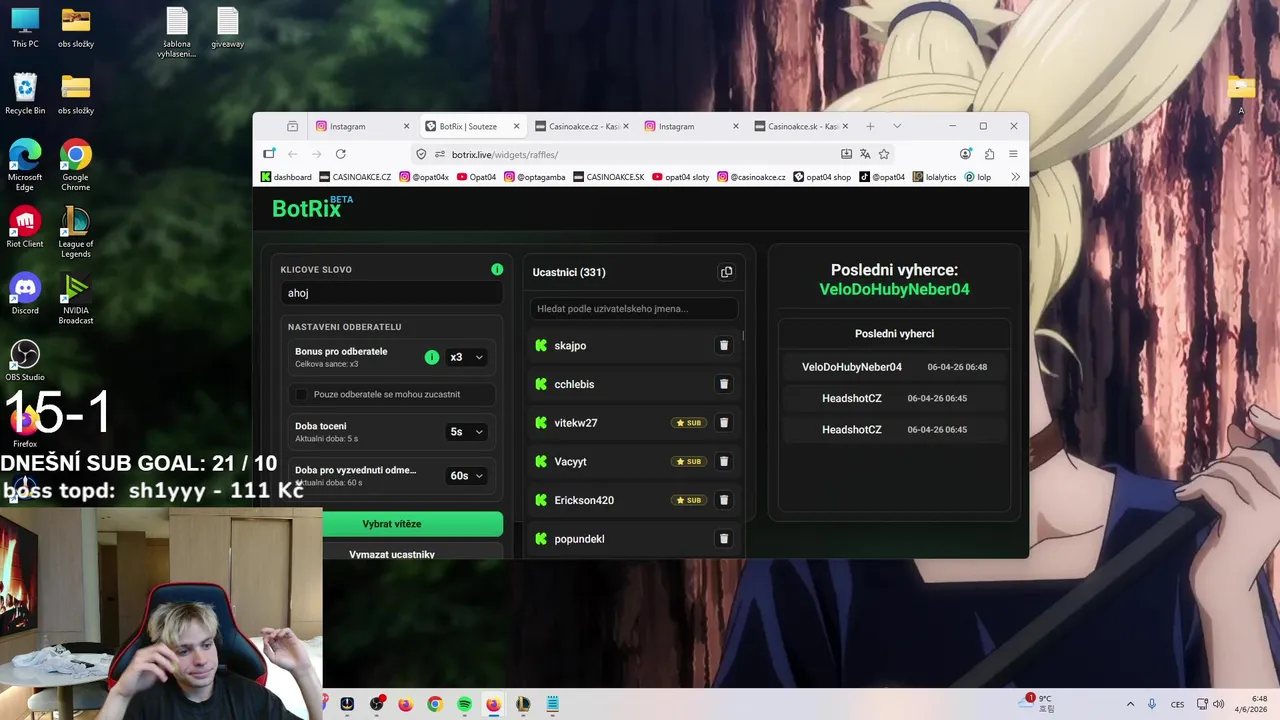Reload the page with the browser refresh icon
Image resolution: width=1280 pixels, height=720 pixels.
tap(341, 154)
